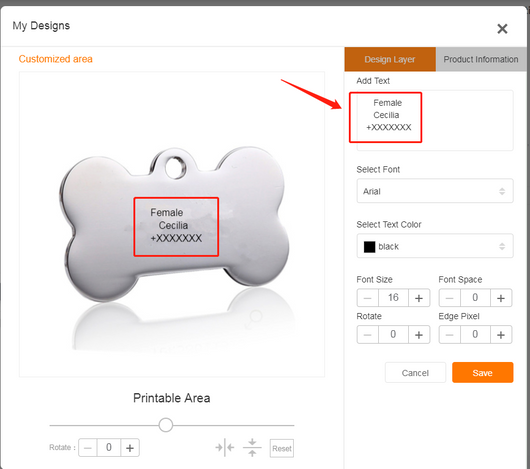Decrease the Font Space value
Screen dimensions: 530x469
(450, 298)
